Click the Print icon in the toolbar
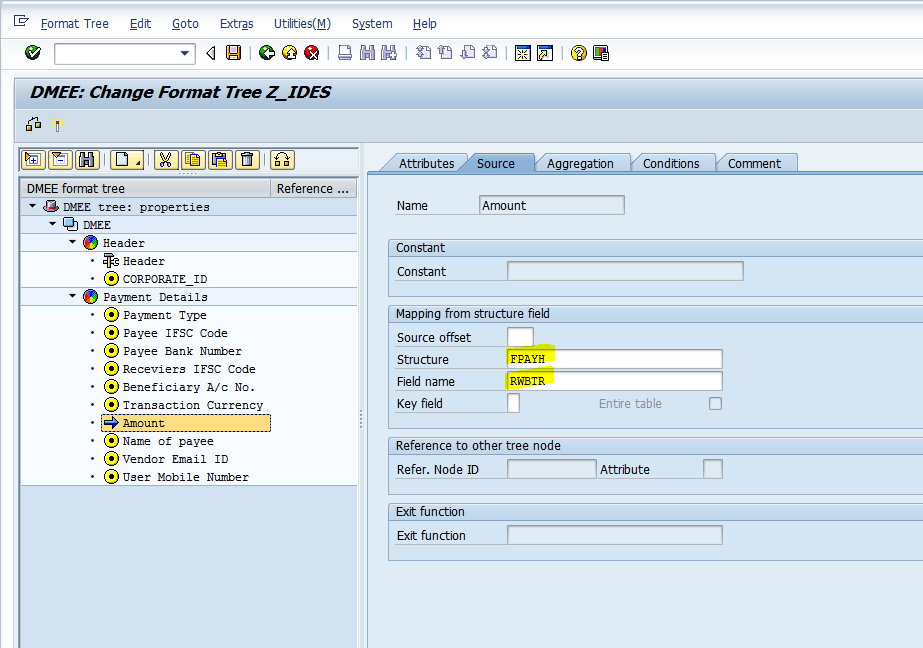The width and height of the screenshot is (923, 648). tap(344, 53)
